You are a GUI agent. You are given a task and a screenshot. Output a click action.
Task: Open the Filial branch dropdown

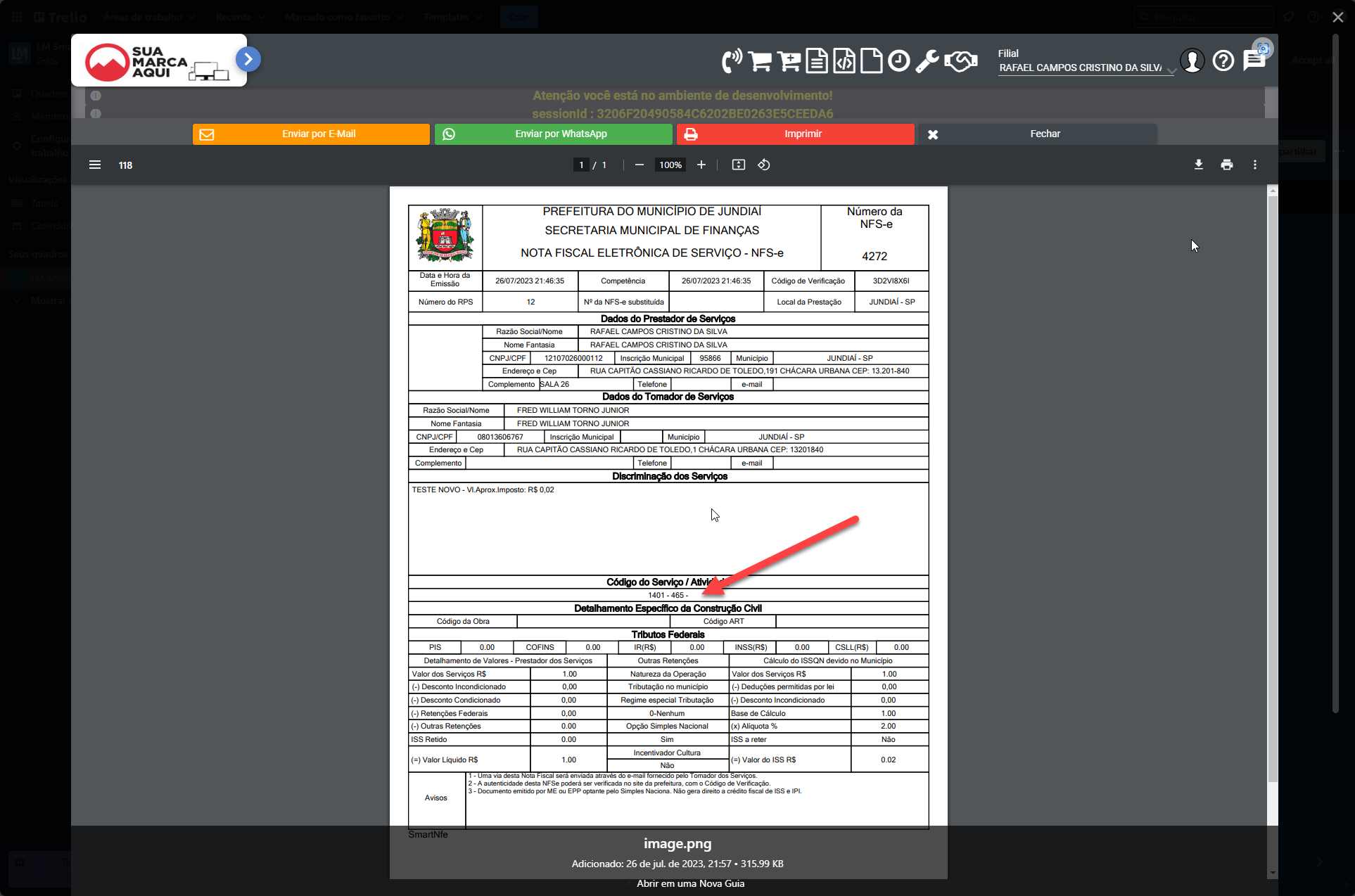click(x=1086, y=68)
